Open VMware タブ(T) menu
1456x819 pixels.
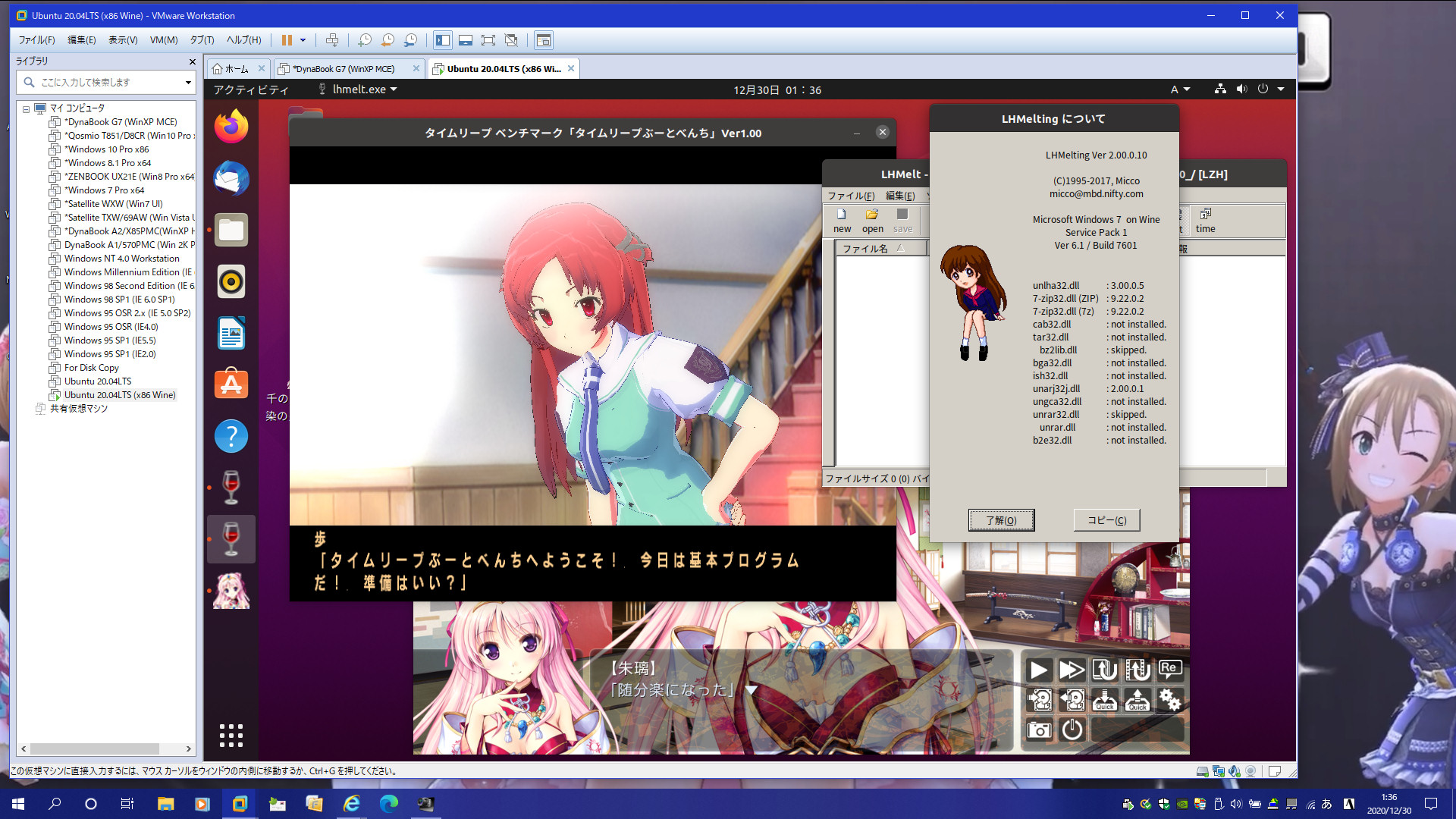coord(202,40)
